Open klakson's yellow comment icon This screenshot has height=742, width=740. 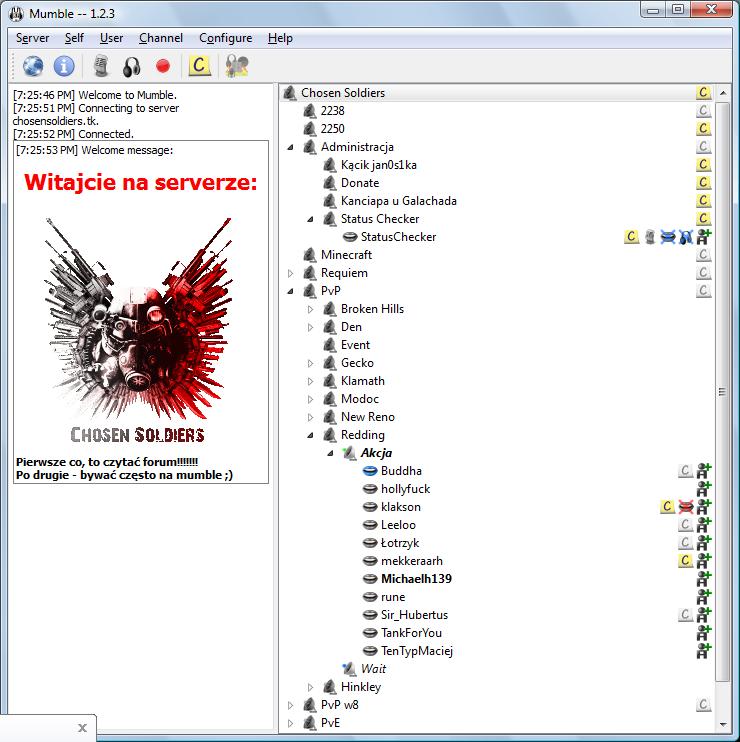[x=668, y=506]
